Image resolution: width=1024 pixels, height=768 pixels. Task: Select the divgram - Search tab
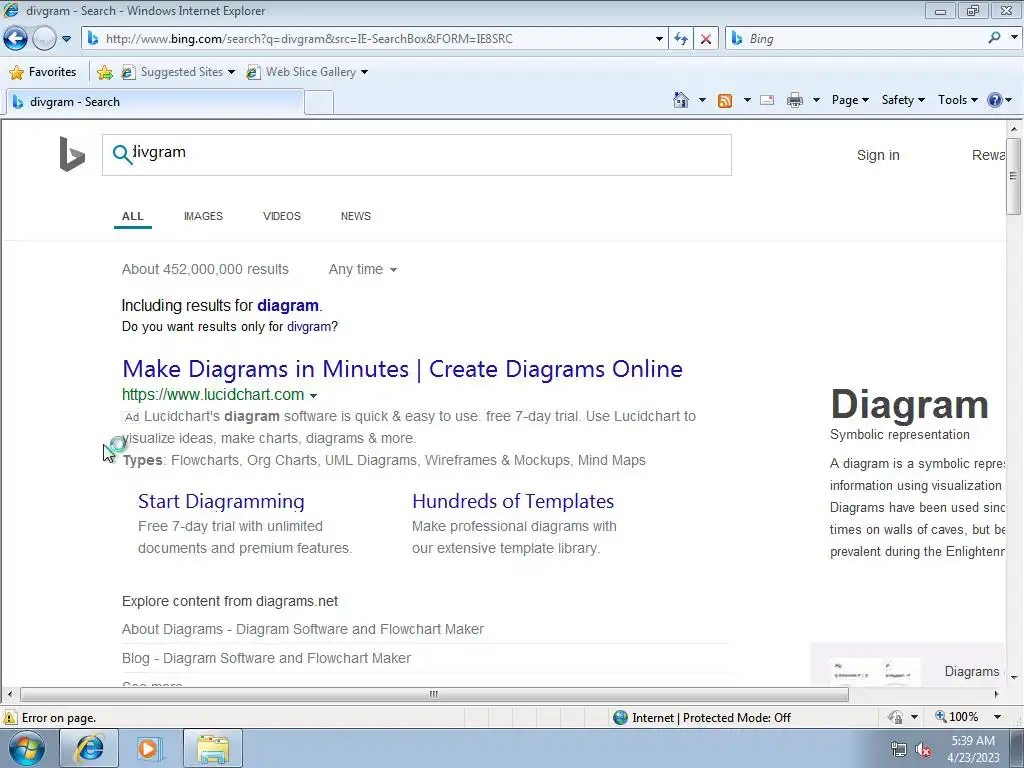pyautogui.click(x=155, y=102)
